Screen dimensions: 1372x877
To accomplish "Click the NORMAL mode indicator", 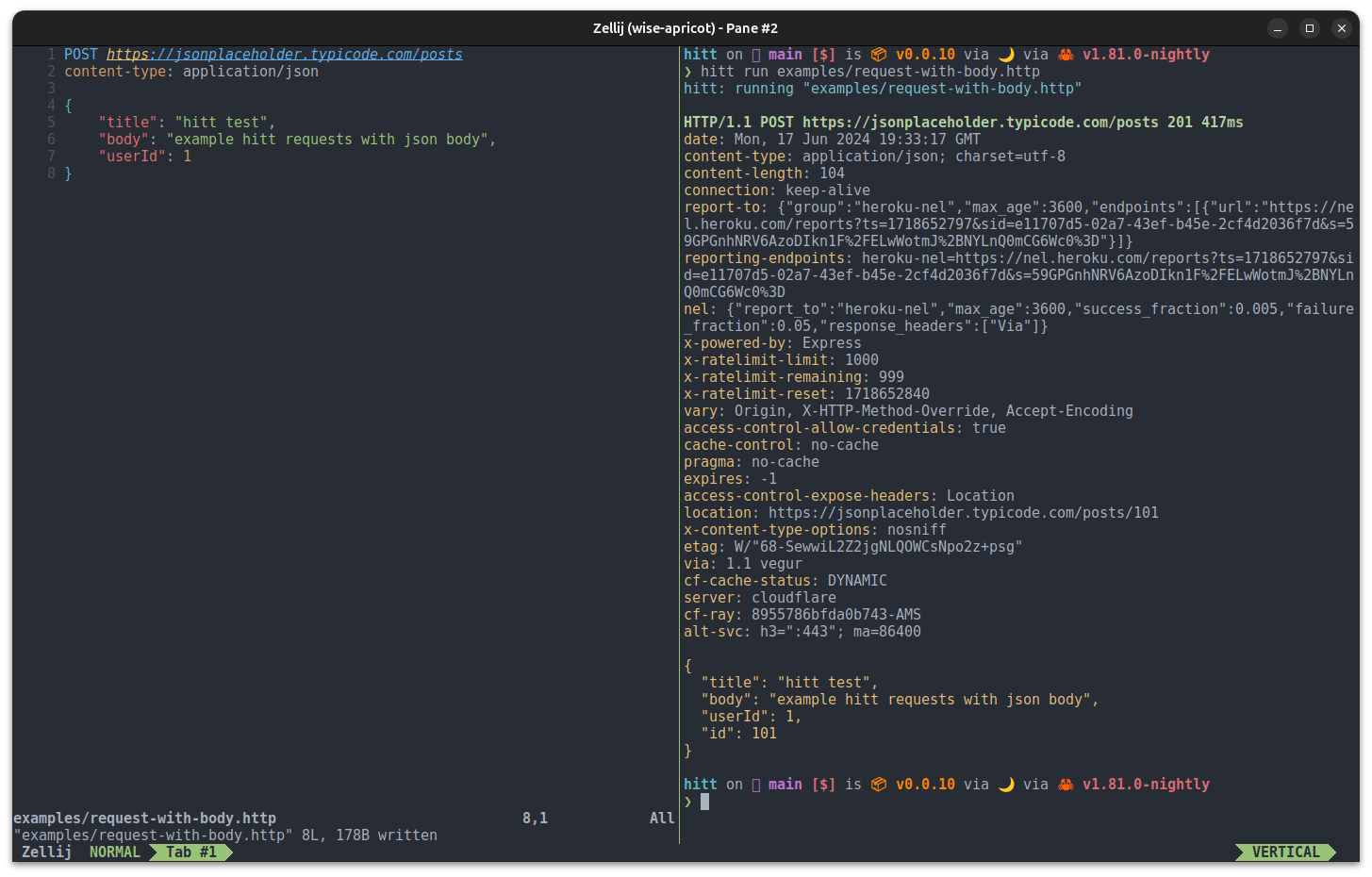I will pos(115,852).
